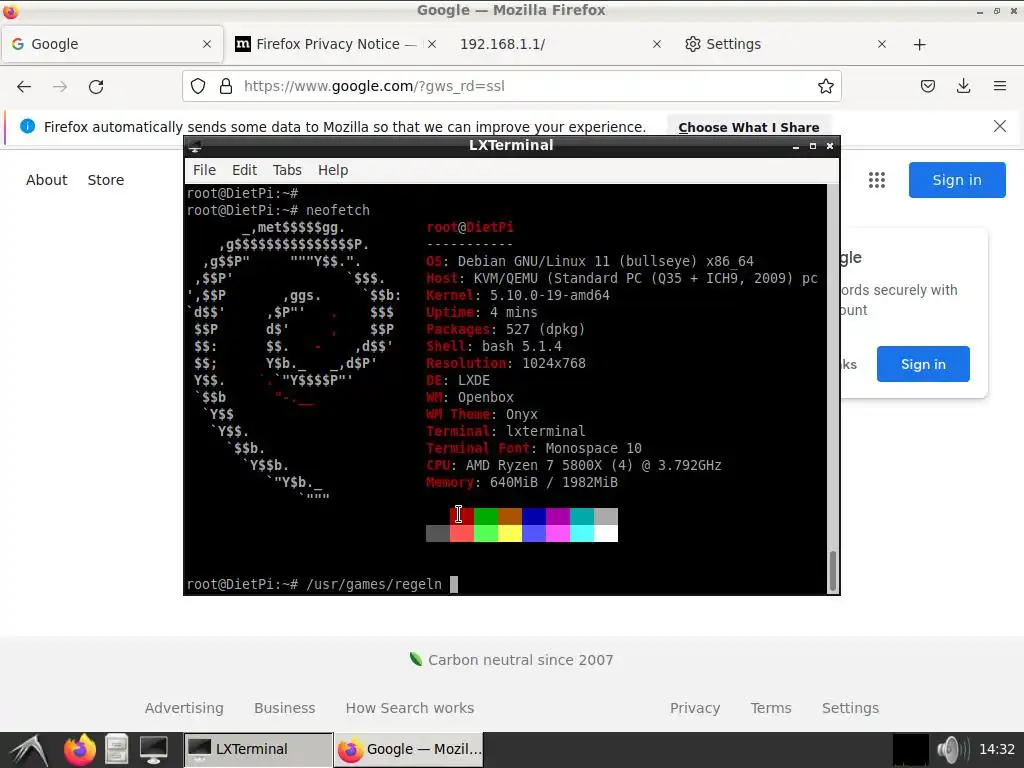Image resolution: width=1024 pixels, height=768 pixels.
Task: Go back with Firefox back arrow
Action: click(x=24, y=86)
